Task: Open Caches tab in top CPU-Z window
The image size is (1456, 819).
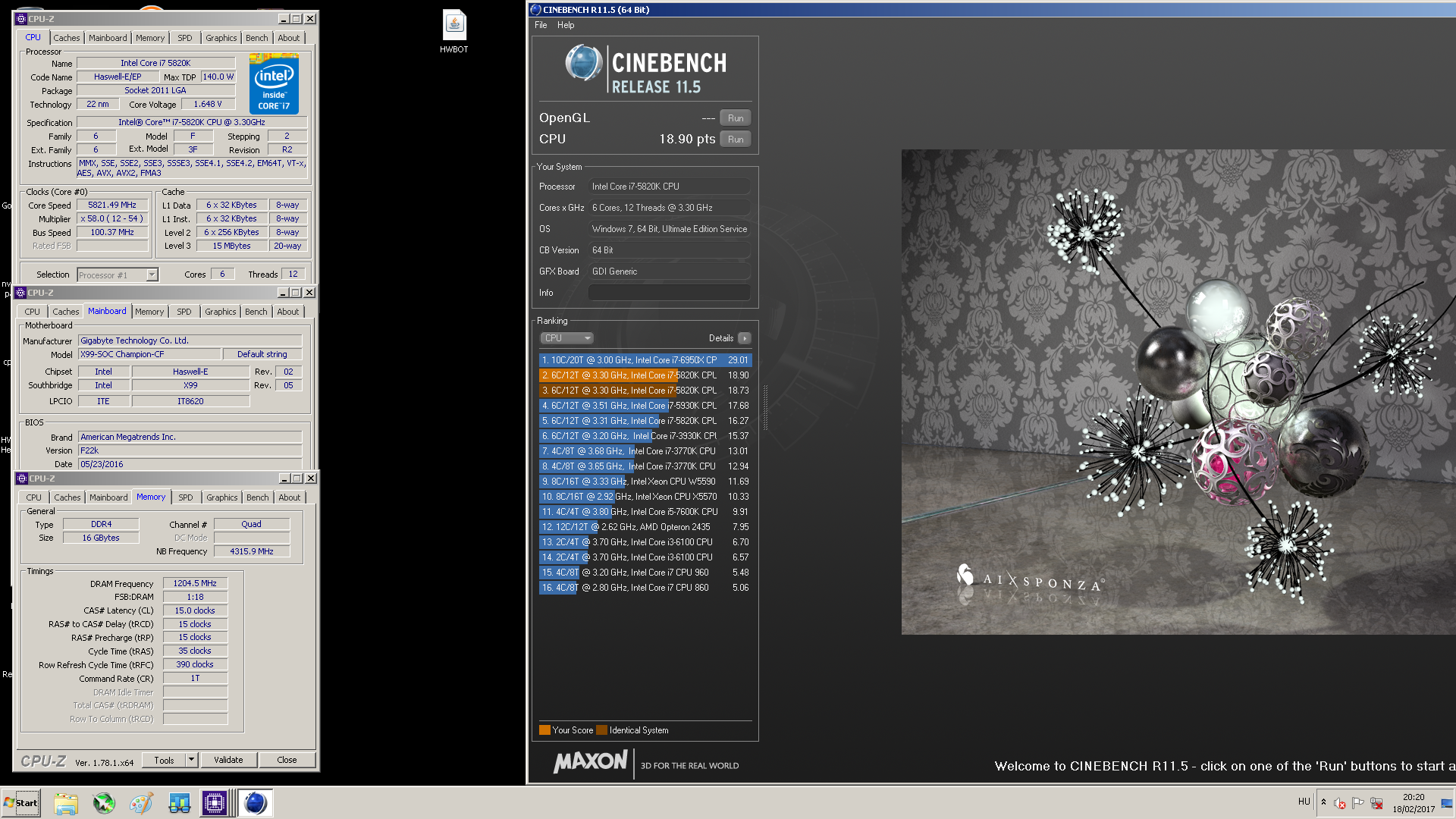Action: pyautogui.click(x=67, y=38)
